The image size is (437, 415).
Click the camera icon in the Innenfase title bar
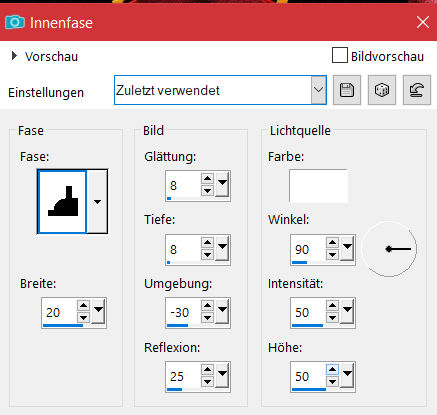tap(15, 22)
